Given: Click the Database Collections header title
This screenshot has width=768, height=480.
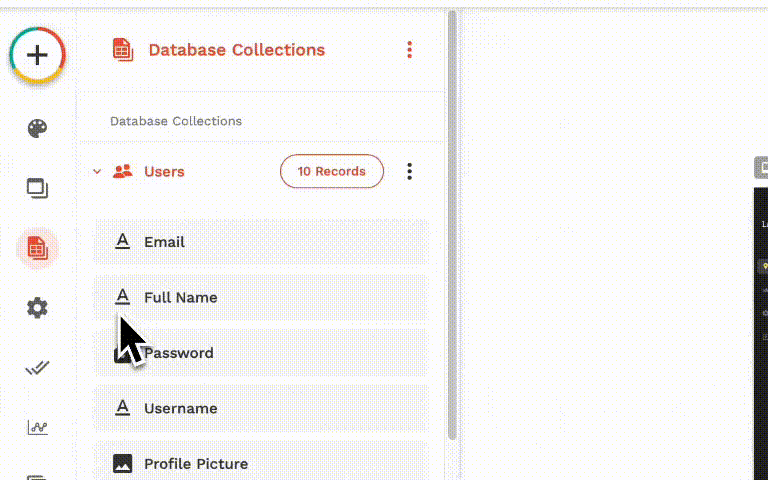Looking at the screenshot, I should pyautogui.click(x=236, y=50).
